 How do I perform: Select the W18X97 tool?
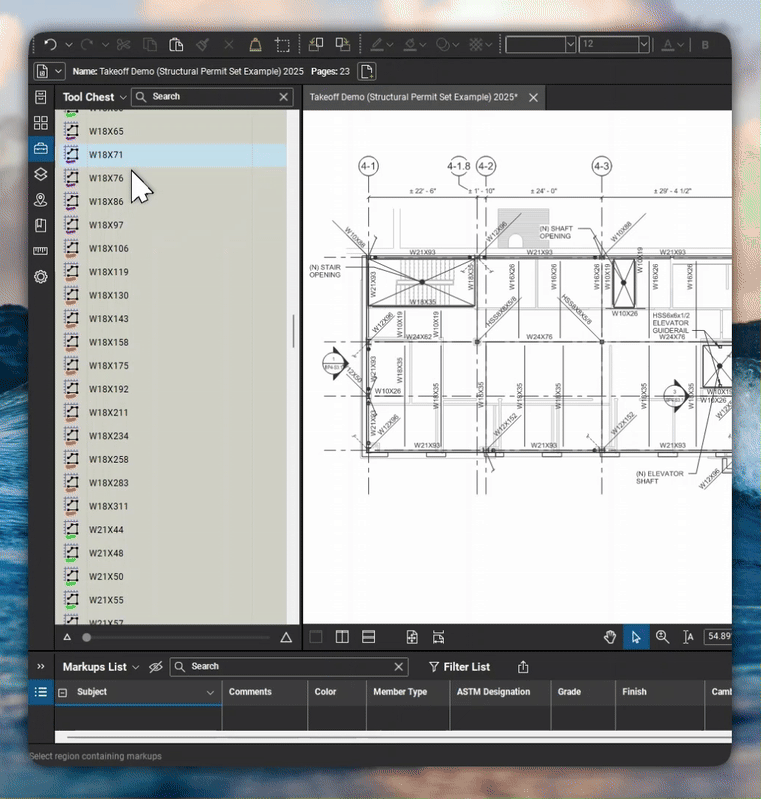coord(173,225)
